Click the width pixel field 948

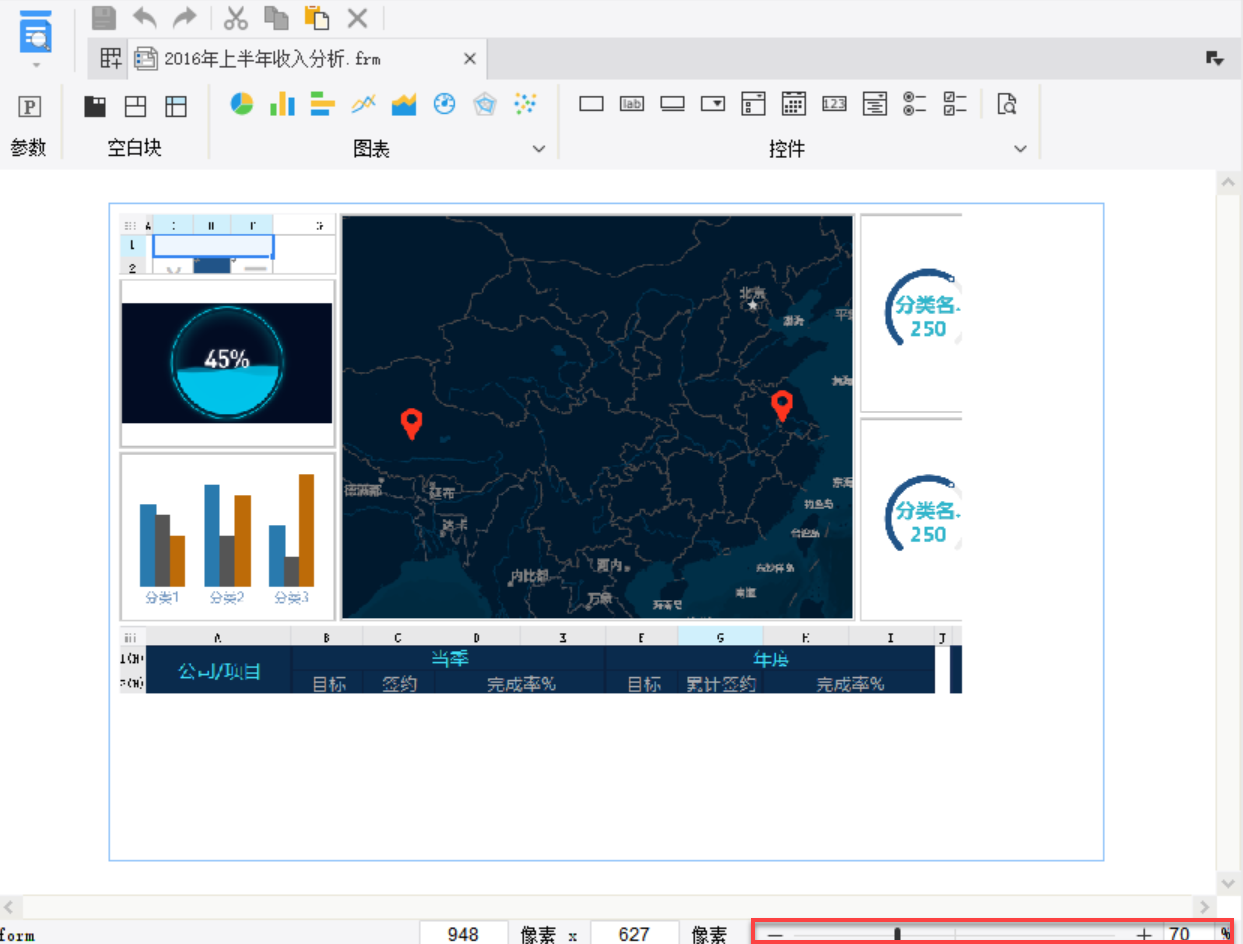coord(463,934)
